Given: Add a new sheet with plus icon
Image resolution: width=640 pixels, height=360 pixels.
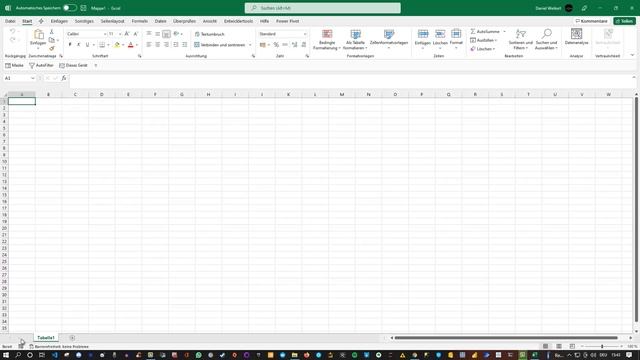Looking at the screenshot, I should tap(72, 338).
